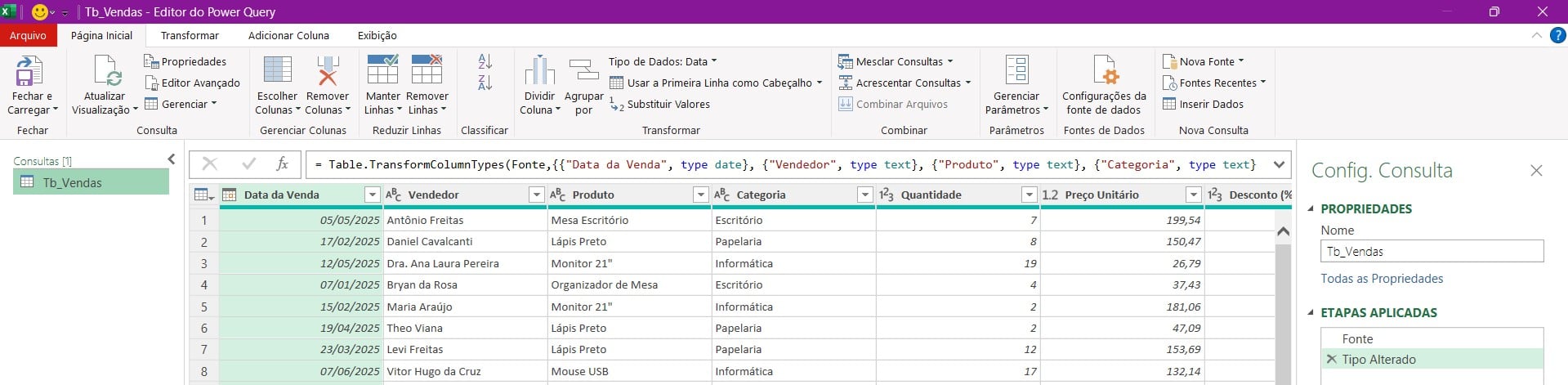Click Substituir Valores
Viewport: 1568px width, 385px height.
pos(660,104)
